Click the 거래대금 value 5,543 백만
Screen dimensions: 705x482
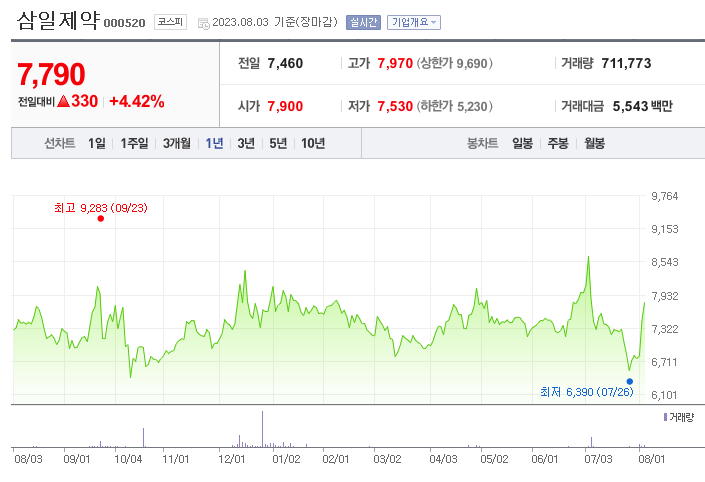[x=643, y=107]
